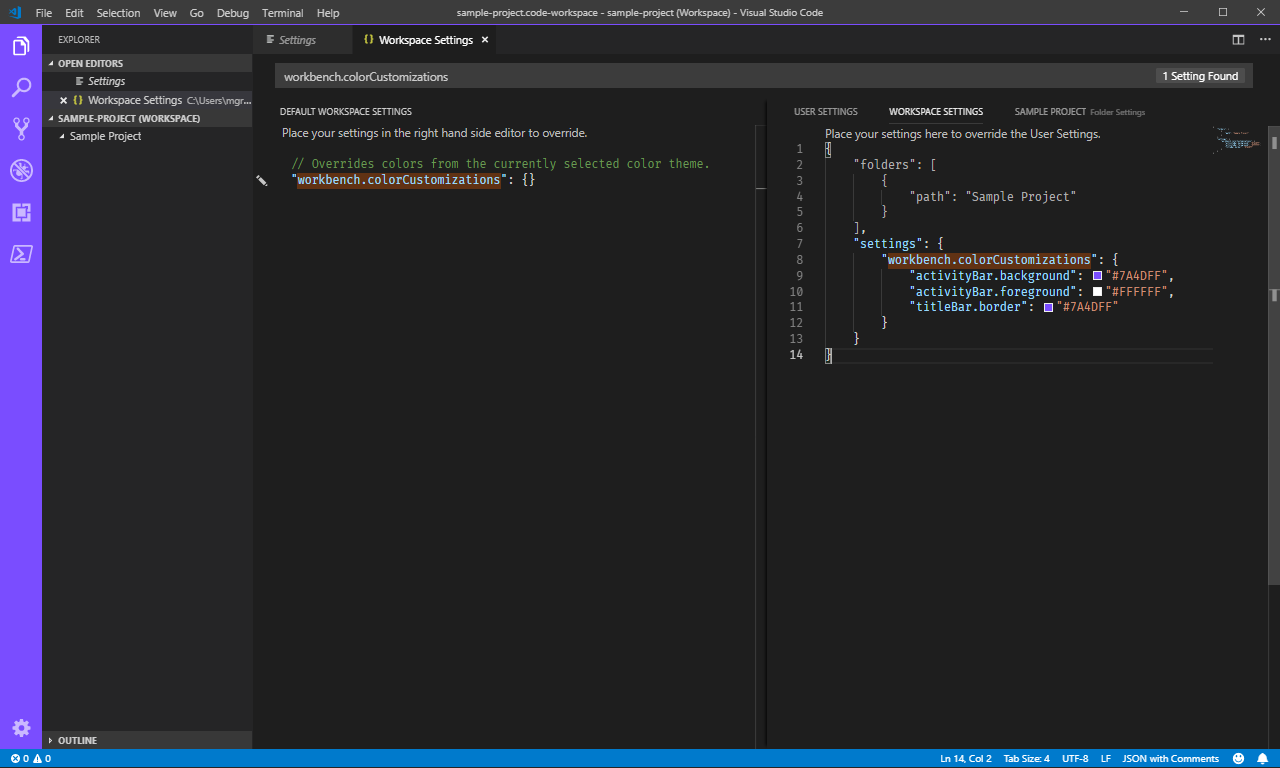The height and width of the screenshot is (768, 1280).
Task: Click "workbench.colorCustomizations" in default settings
Action: pos(399,180)
